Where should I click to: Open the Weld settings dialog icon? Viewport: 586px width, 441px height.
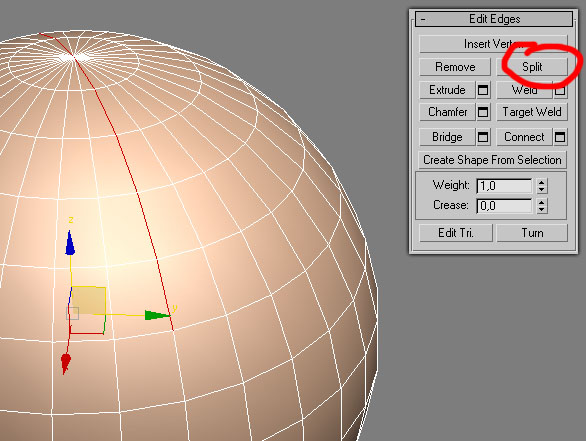point(560,90)
